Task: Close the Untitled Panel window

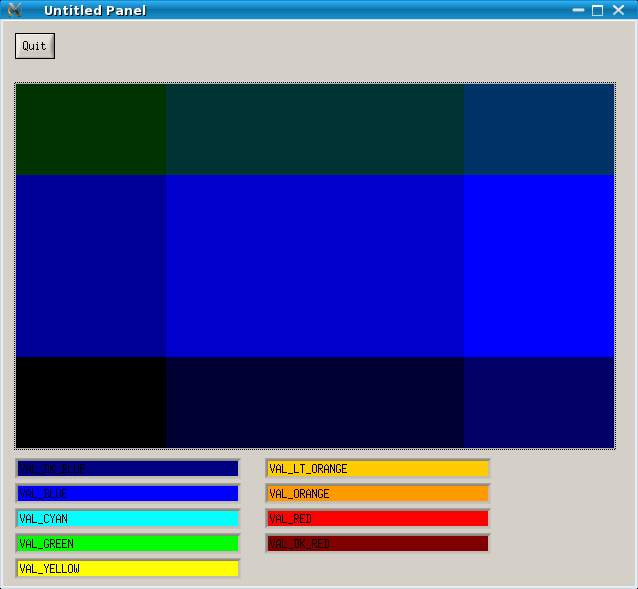Action: 618,10
